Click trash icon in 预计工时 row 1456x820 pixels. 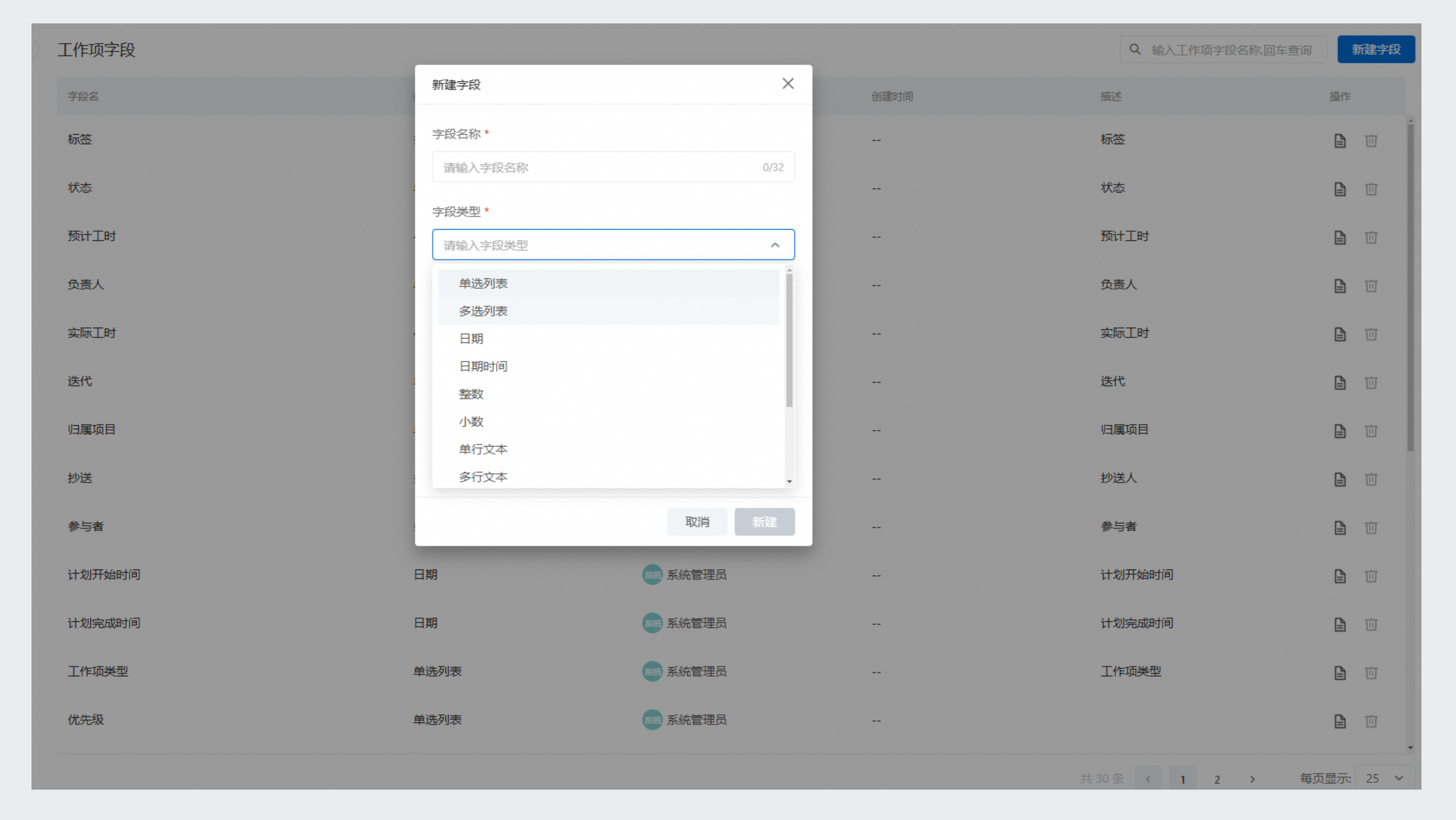1371,237
